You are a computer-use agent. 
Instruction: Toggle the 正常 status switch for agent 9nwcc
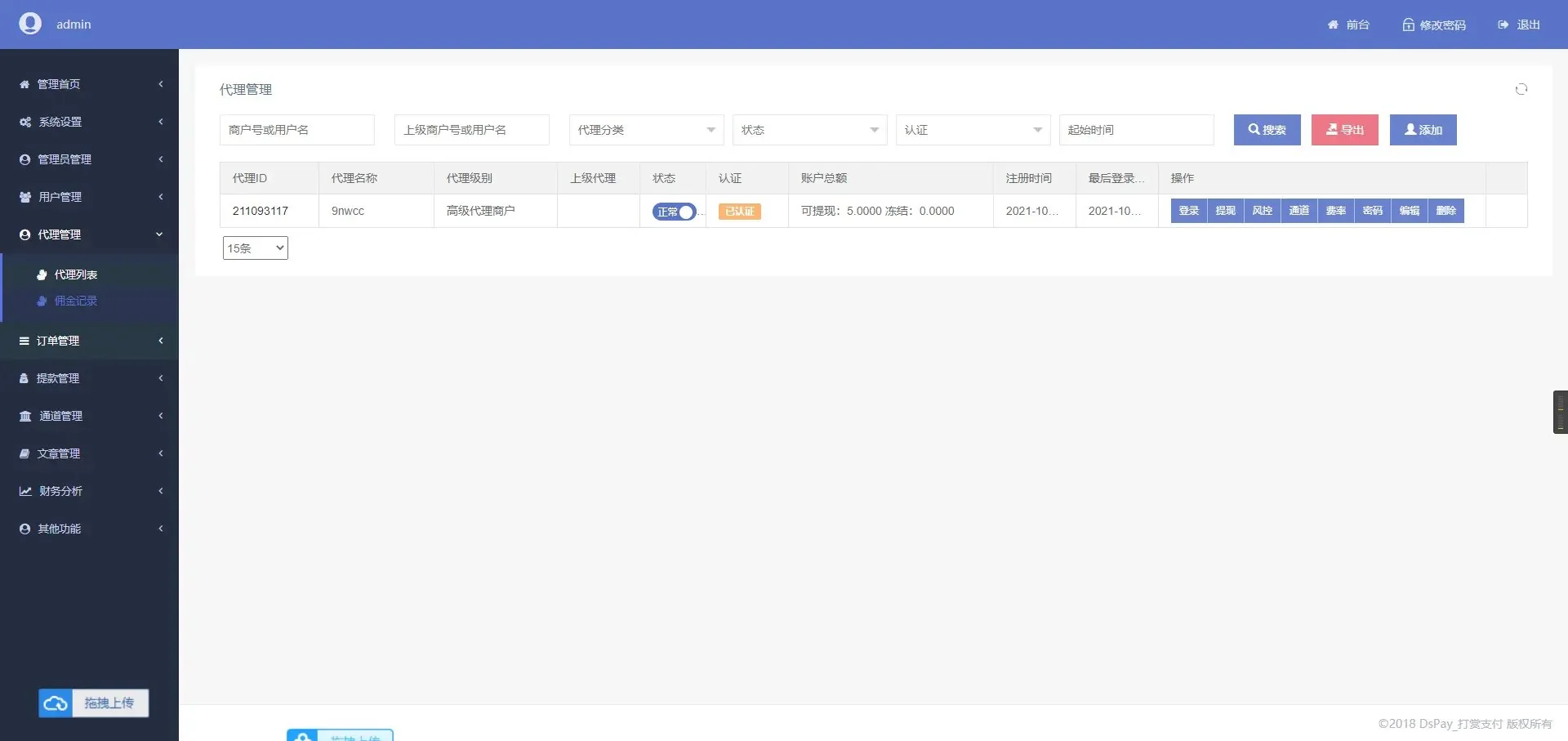(674, 212)
